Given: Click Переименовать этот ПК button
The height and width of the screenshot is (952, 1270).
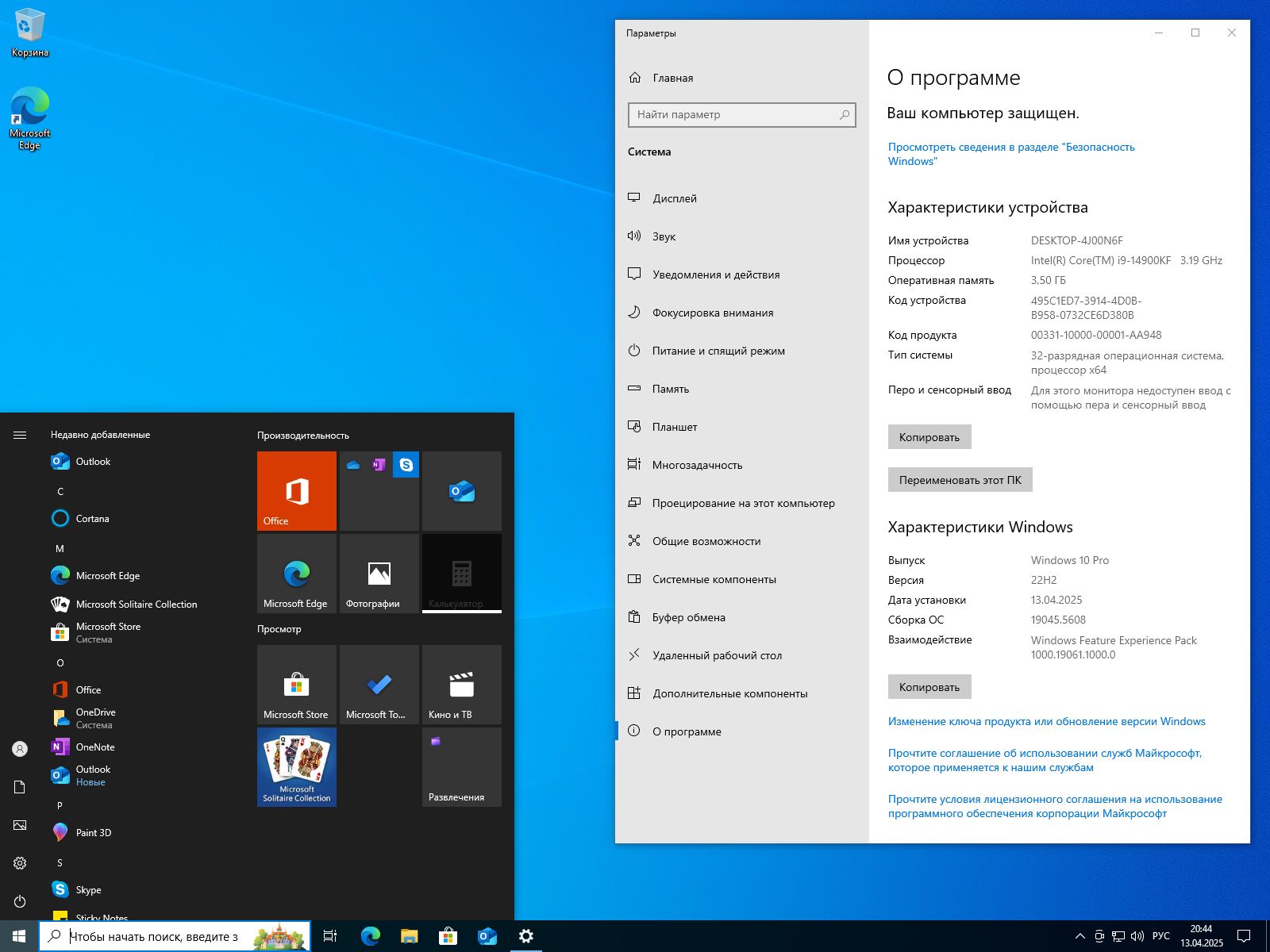Looking at the screenshot, I should tap(960, 480).
